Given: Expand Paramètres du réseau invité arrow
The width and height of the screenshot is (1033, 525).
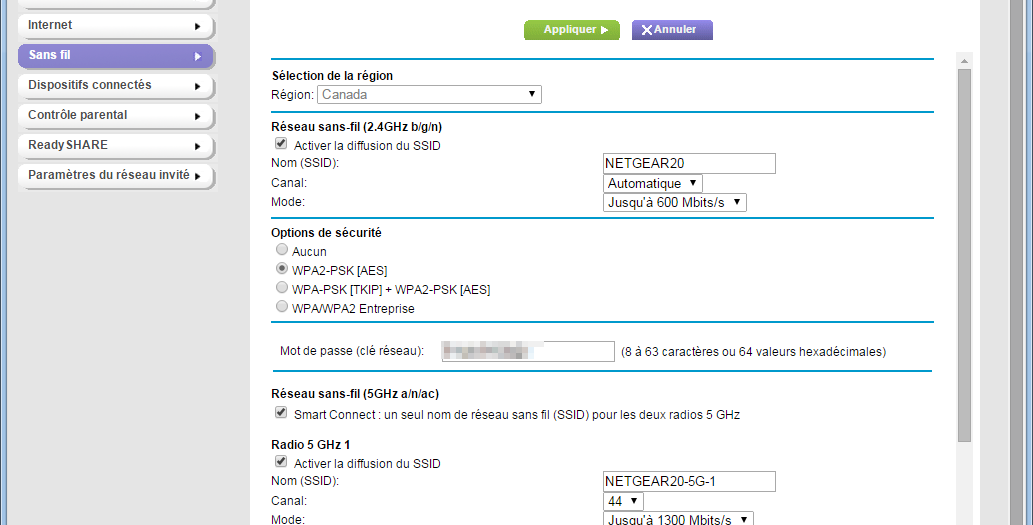Looking at the screenshot, I should [198, 176].
